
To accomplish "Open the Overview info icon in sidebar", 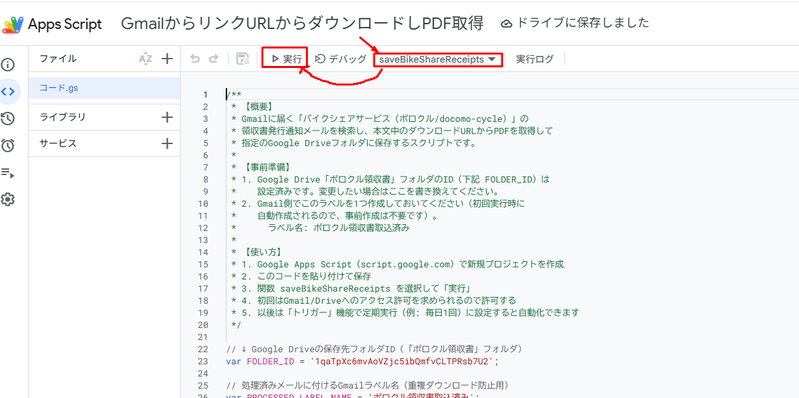I will pyautogui.click(x=7, y=65).
